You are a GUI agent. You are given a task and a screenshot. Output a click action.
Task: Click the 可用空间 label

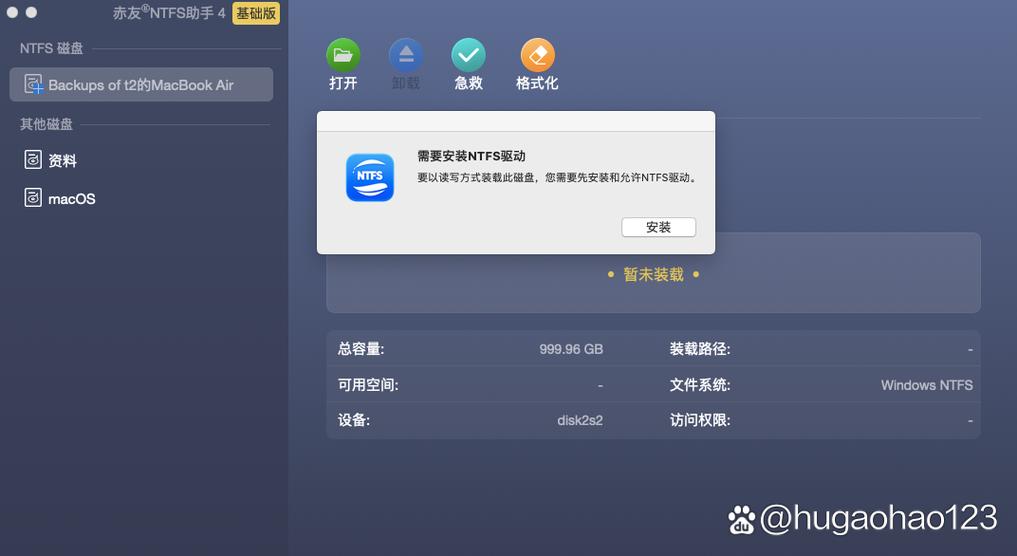click(x=368, y=385)
